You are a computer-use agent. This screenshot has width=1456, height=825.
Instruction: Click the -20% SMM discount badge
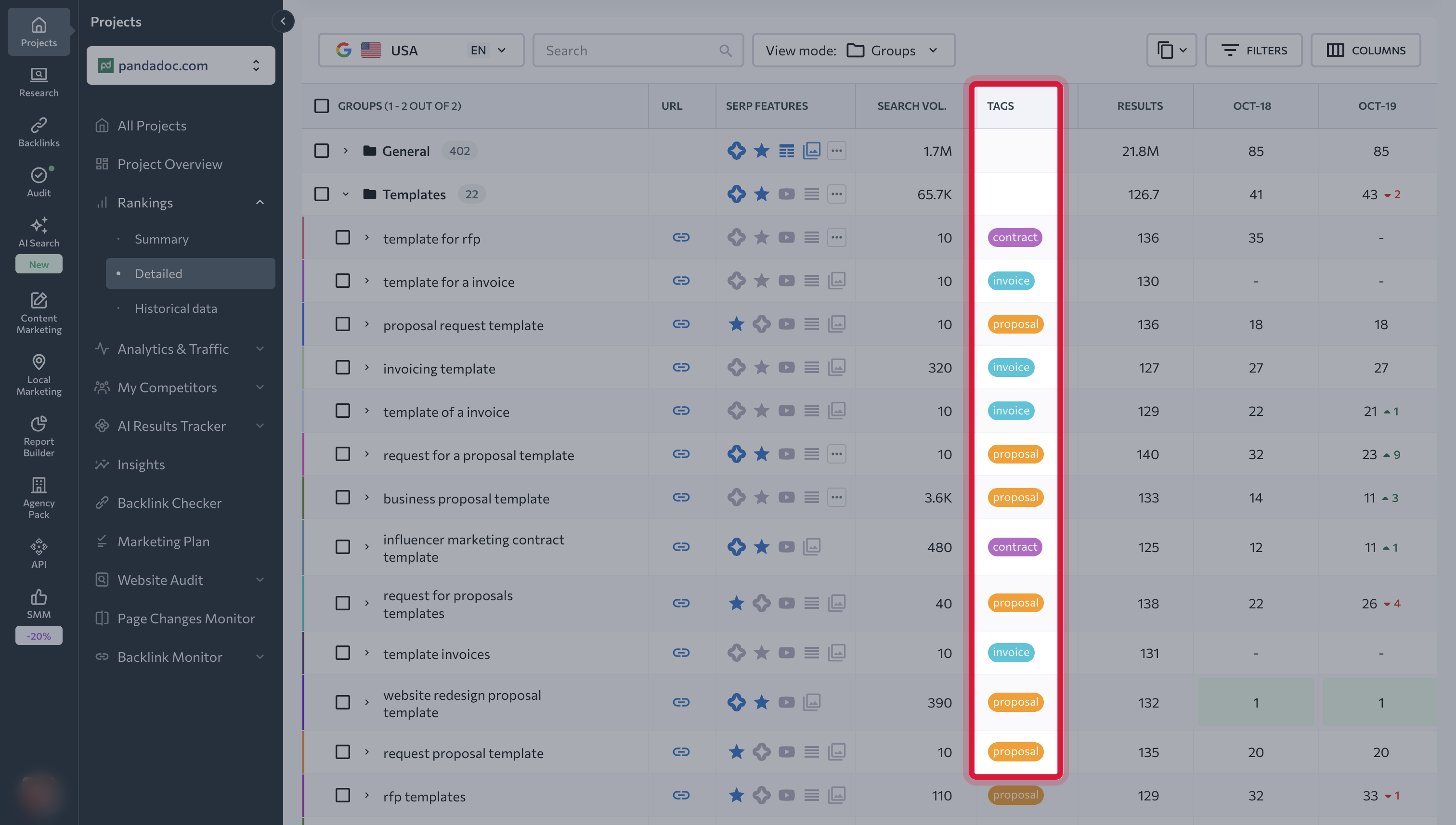coord(39,636)
